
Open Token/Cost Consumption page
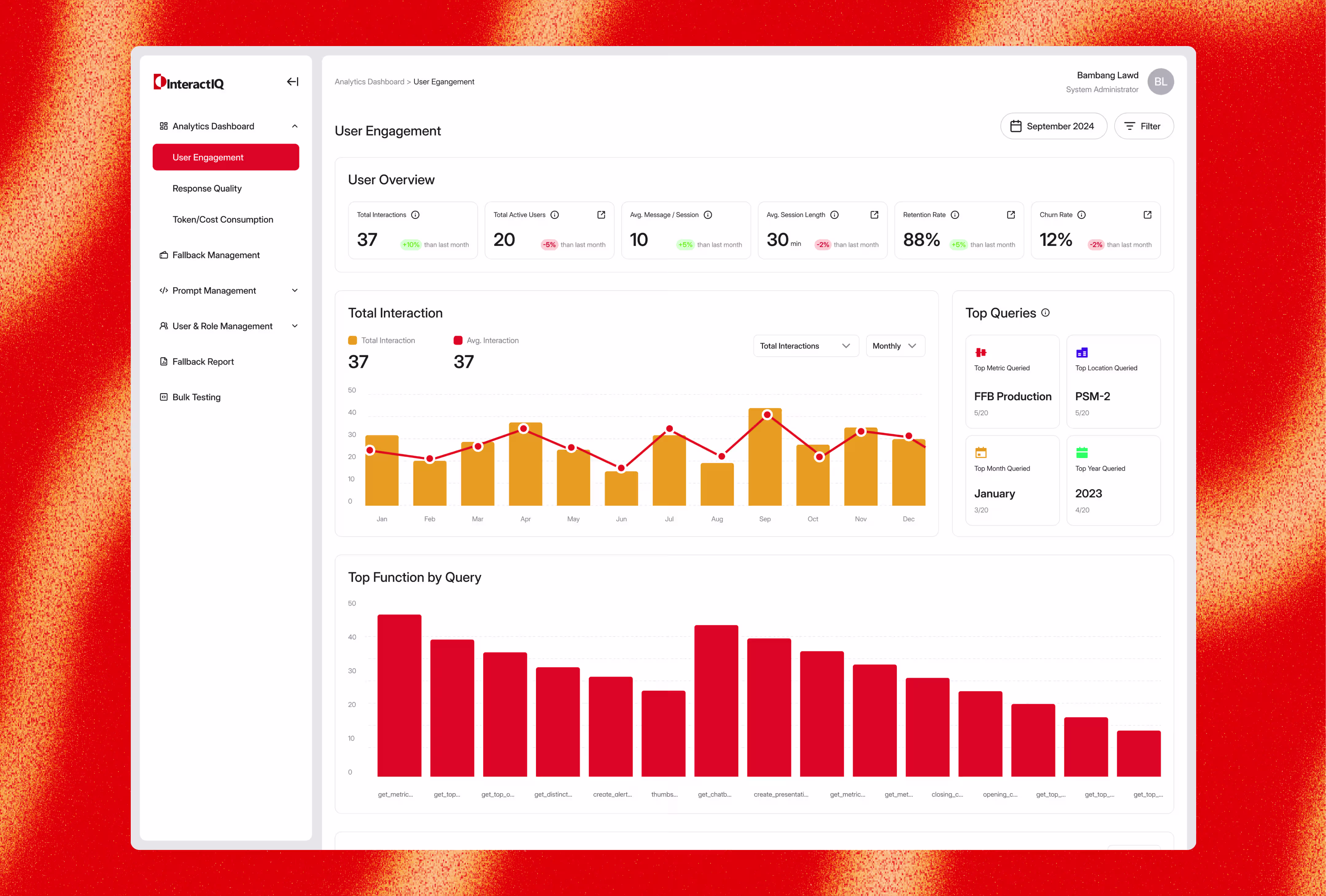[x=223, y=219]
